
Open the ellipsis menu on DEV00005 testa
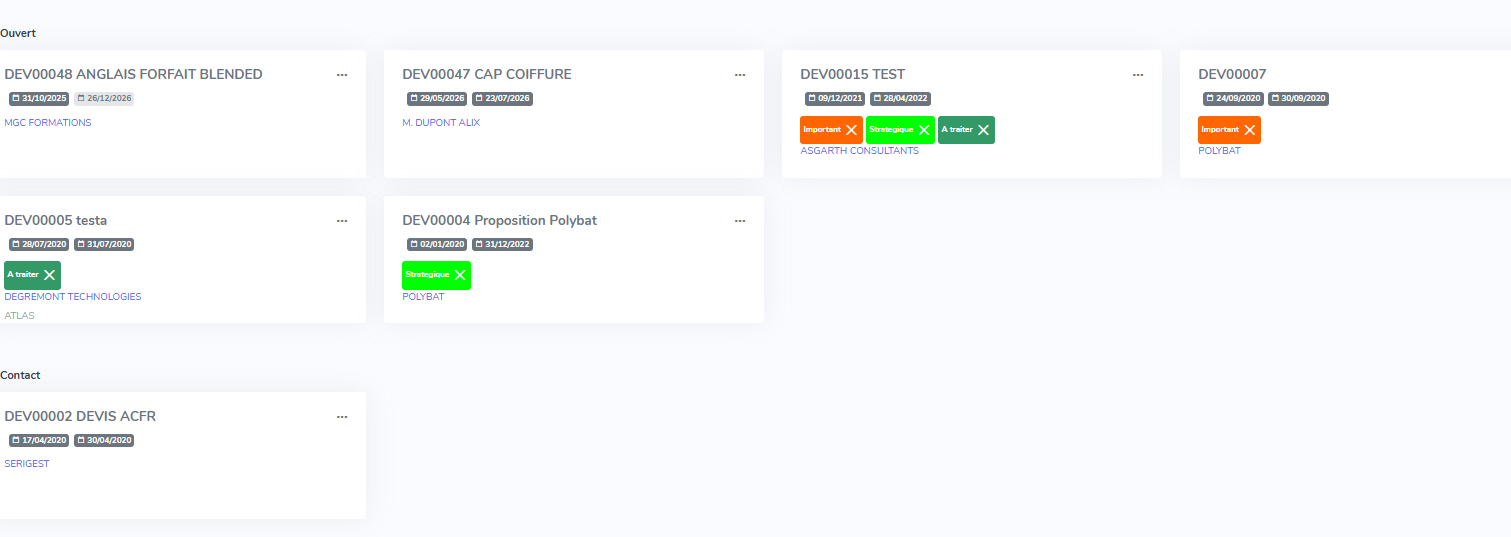click(342, 221)
